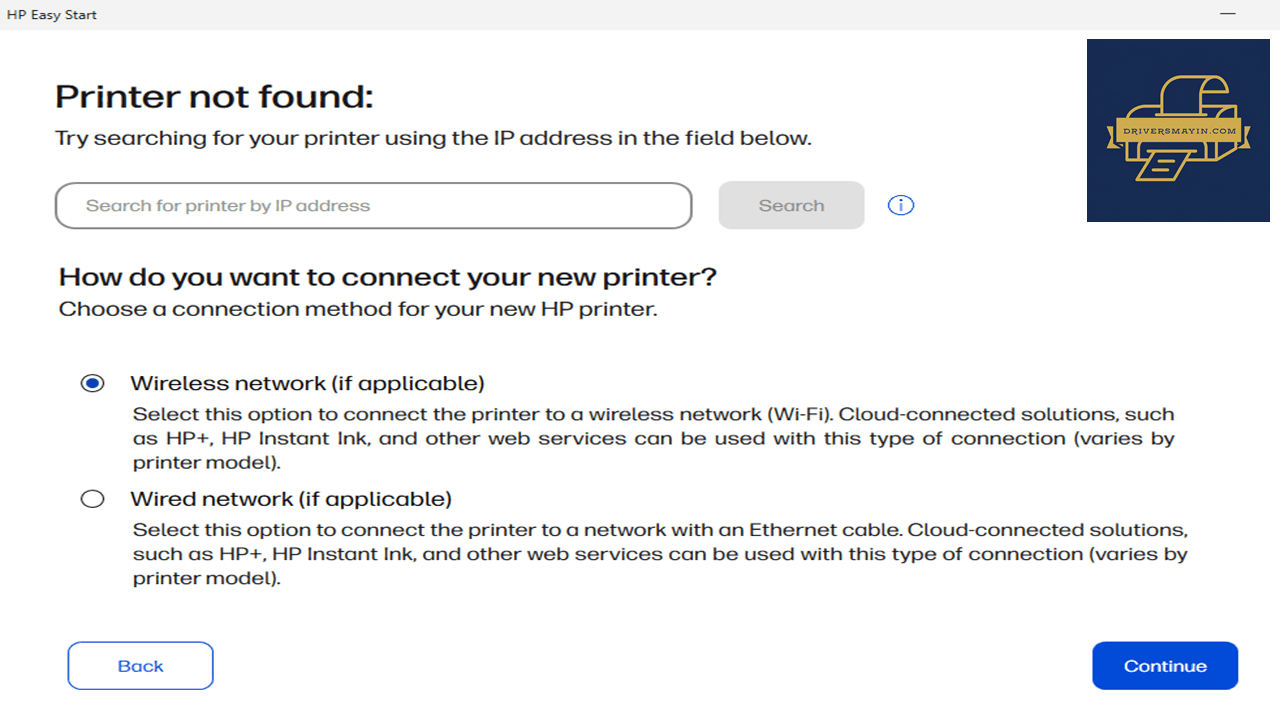Click the 'How do you want to connect' heading
This screenshot has height=720, width=1280.
(388, 277)
